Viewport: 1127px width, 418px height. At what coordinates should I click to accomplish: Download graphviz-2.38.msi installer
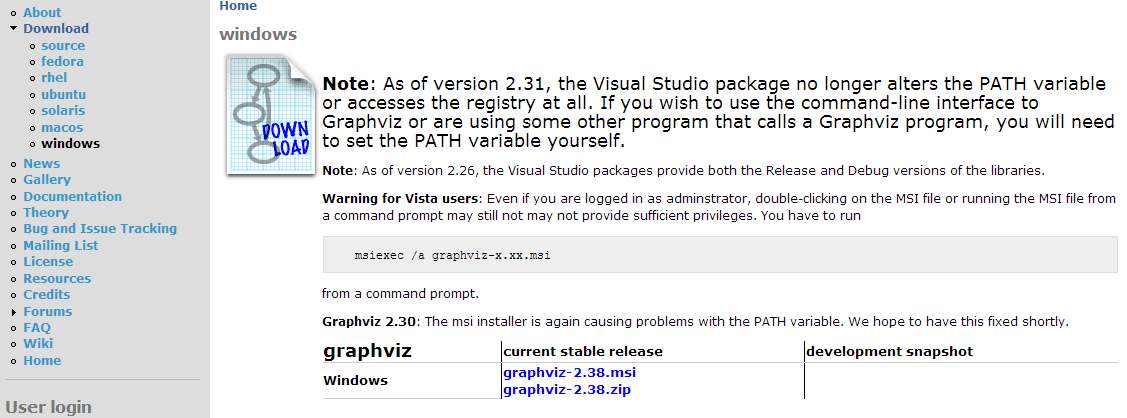pos(569,373)
